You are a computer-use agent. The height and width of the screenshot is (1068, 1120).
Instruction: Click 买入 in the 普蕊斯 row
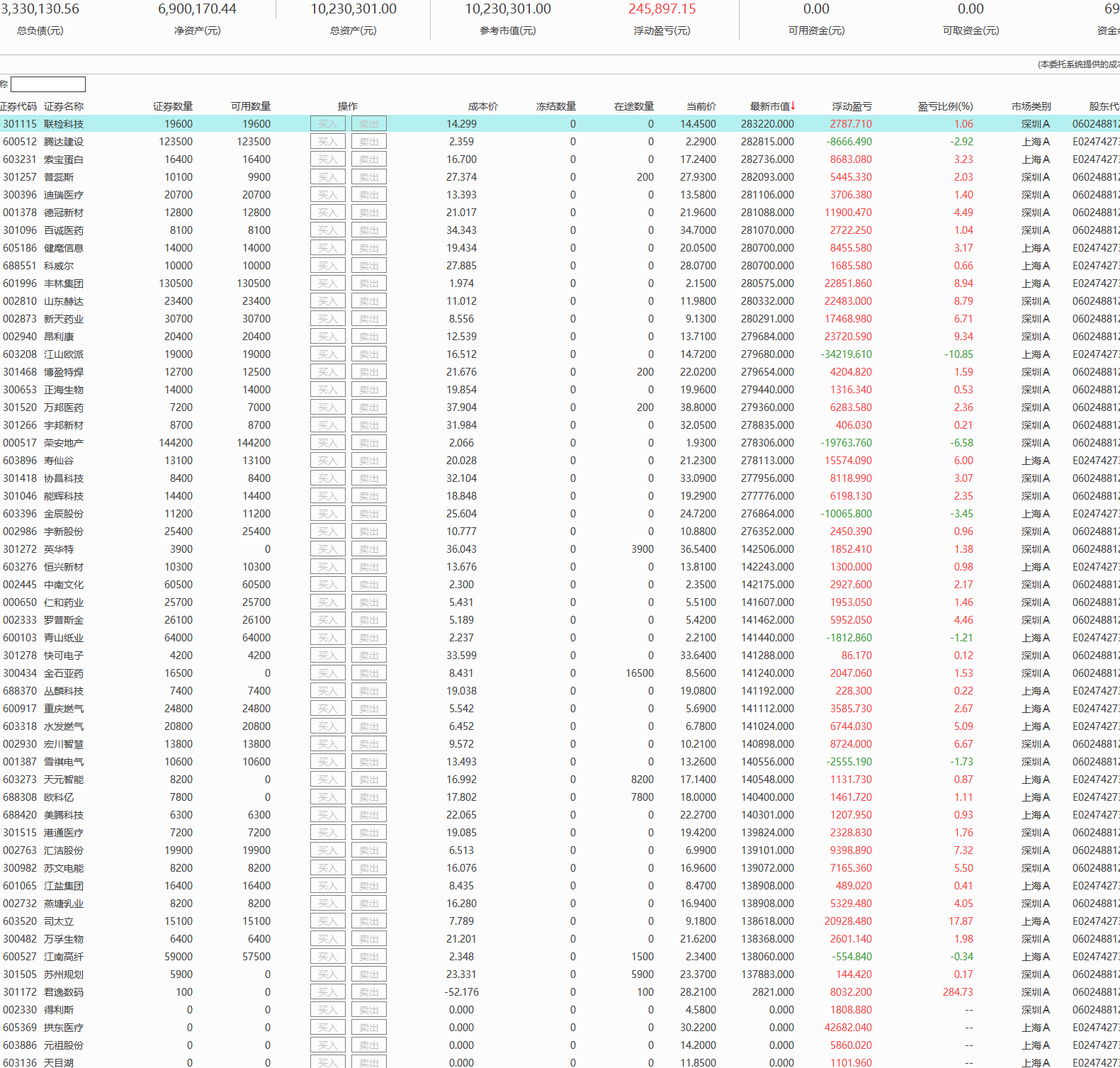click(328, 177)
